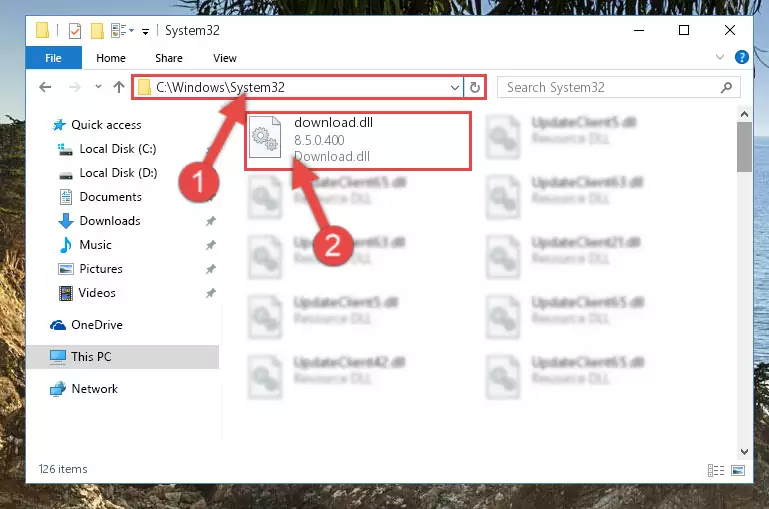This screenshot has width=769, height=509.
Task: Click the pin icon next to Pictures
Action: [x=210, y=269]
